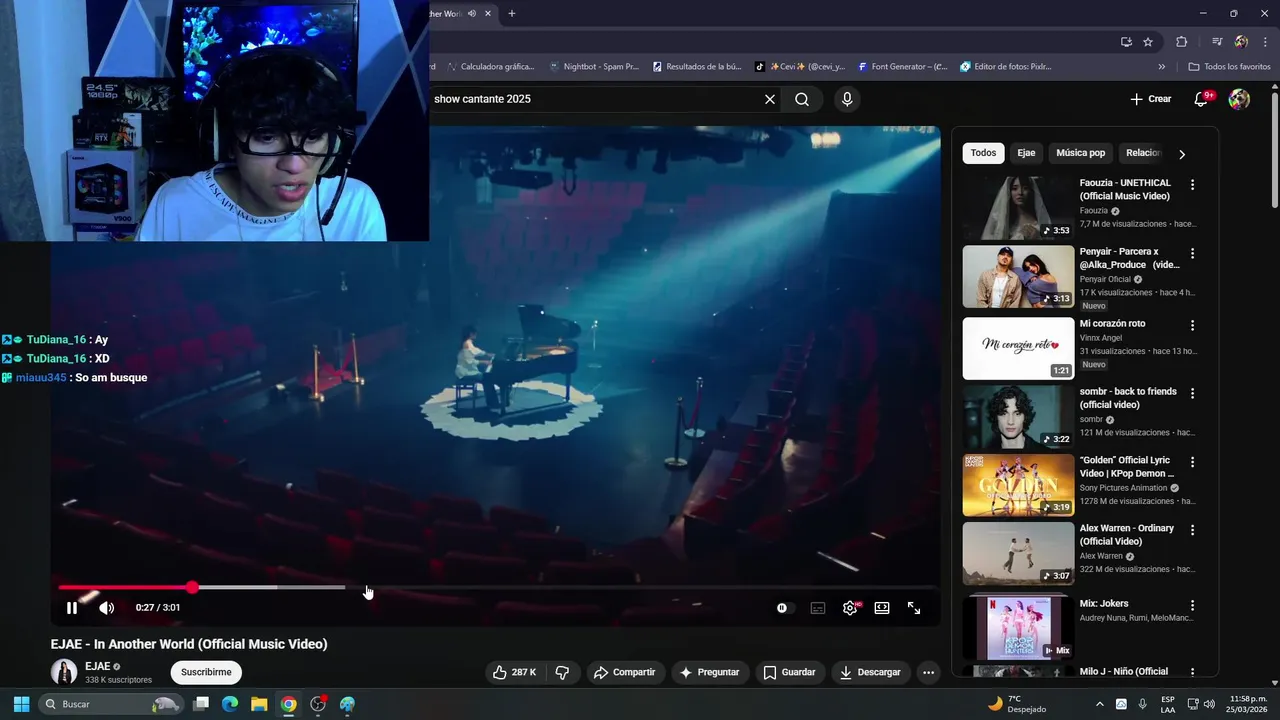Viewport: 1280px width, 720px height.
Task: Open options for Golden Lyric Video
Action: [1192, 462]
